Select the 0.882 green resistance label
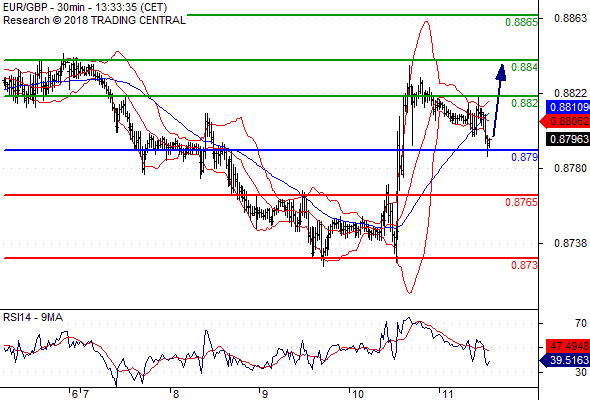The width and height of the screenshot is (590, 400). pyautogui.click(x=524, y=103)
